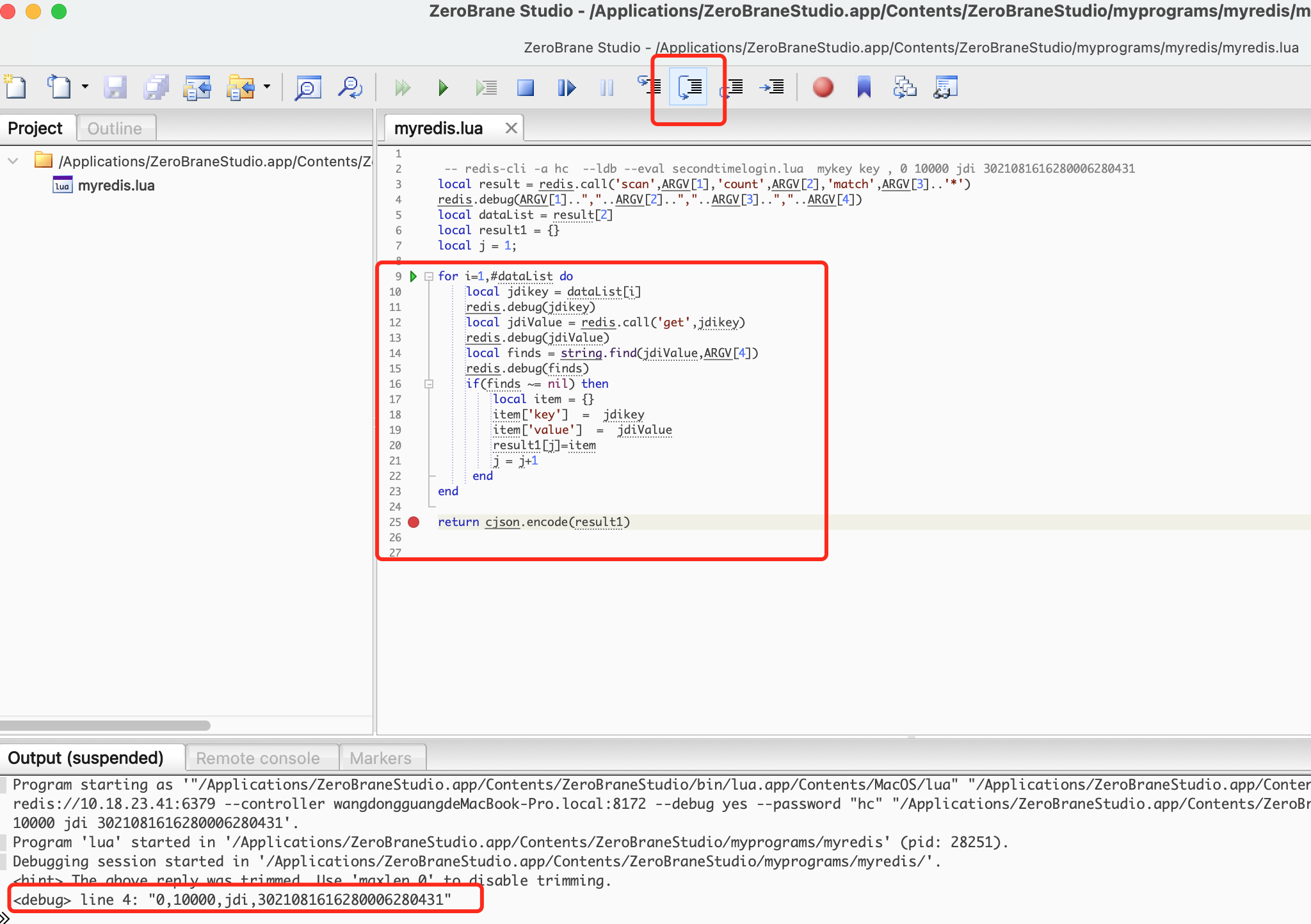Click the project panel horizontal scrollbar

pos(105,725)
